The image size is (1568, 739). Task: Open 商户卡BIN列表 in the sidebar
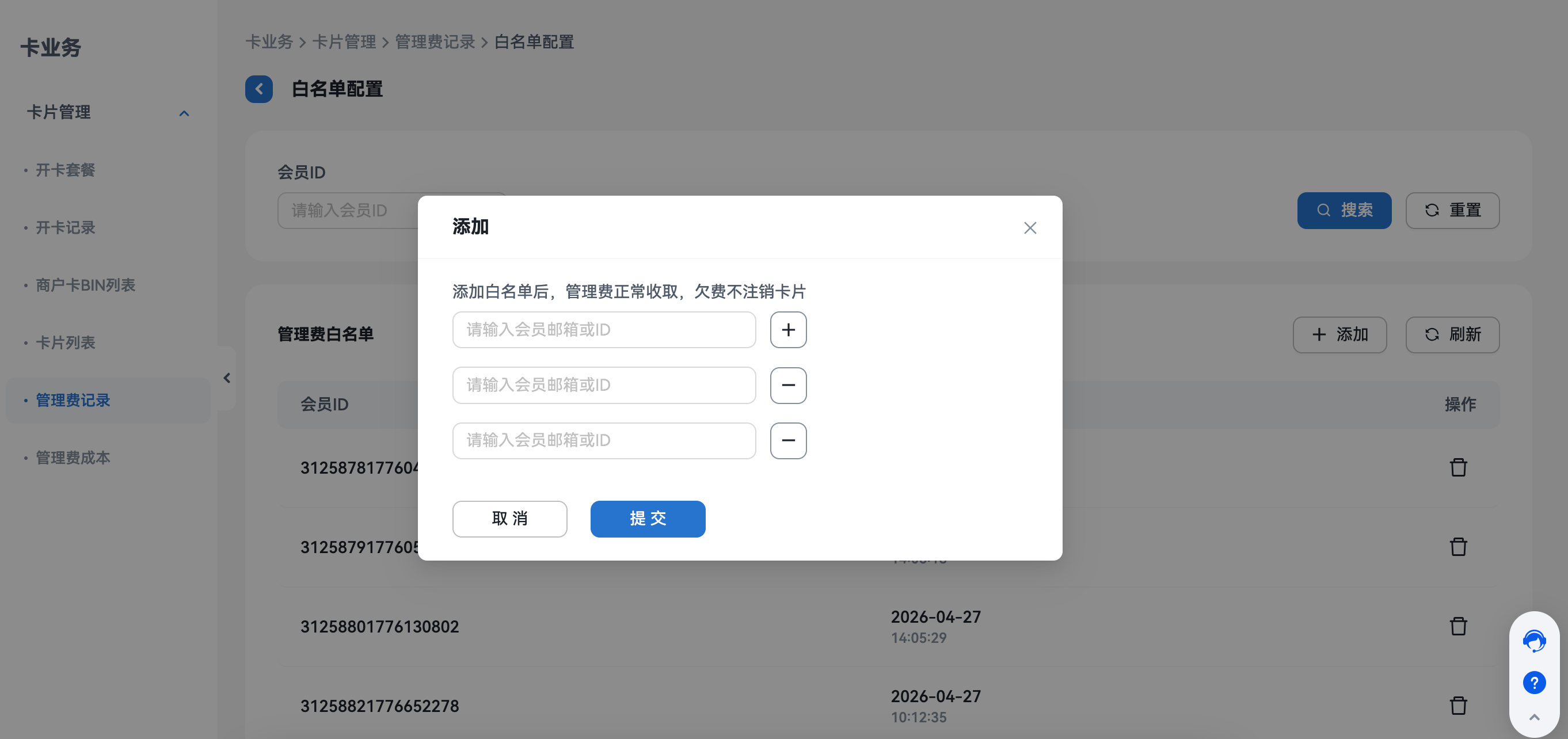point(85,285)
